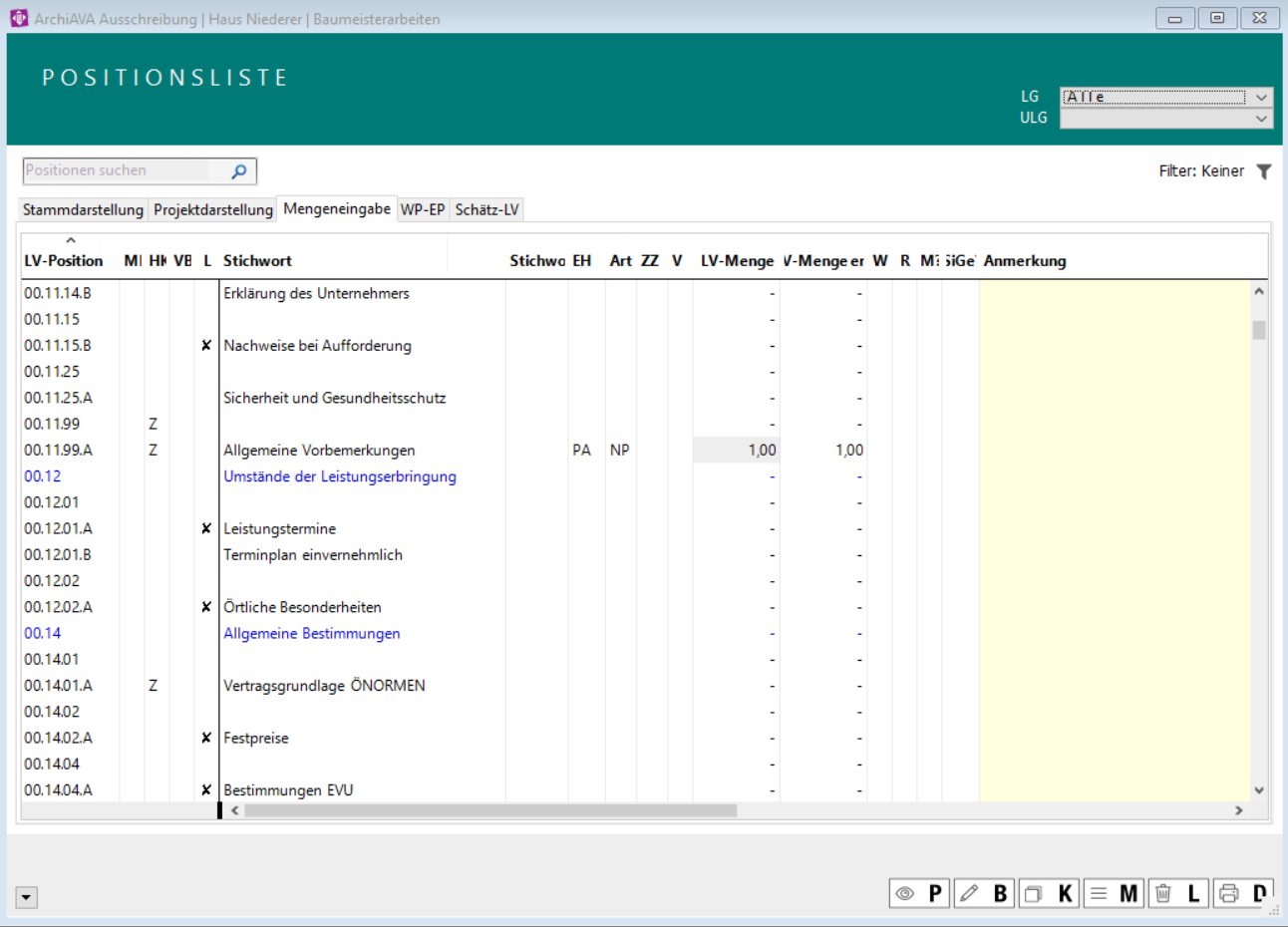The height and width of the screenshot is (927, 1288).
Task: Click the printer button labeled D
Action: (x=1243, y=893)
